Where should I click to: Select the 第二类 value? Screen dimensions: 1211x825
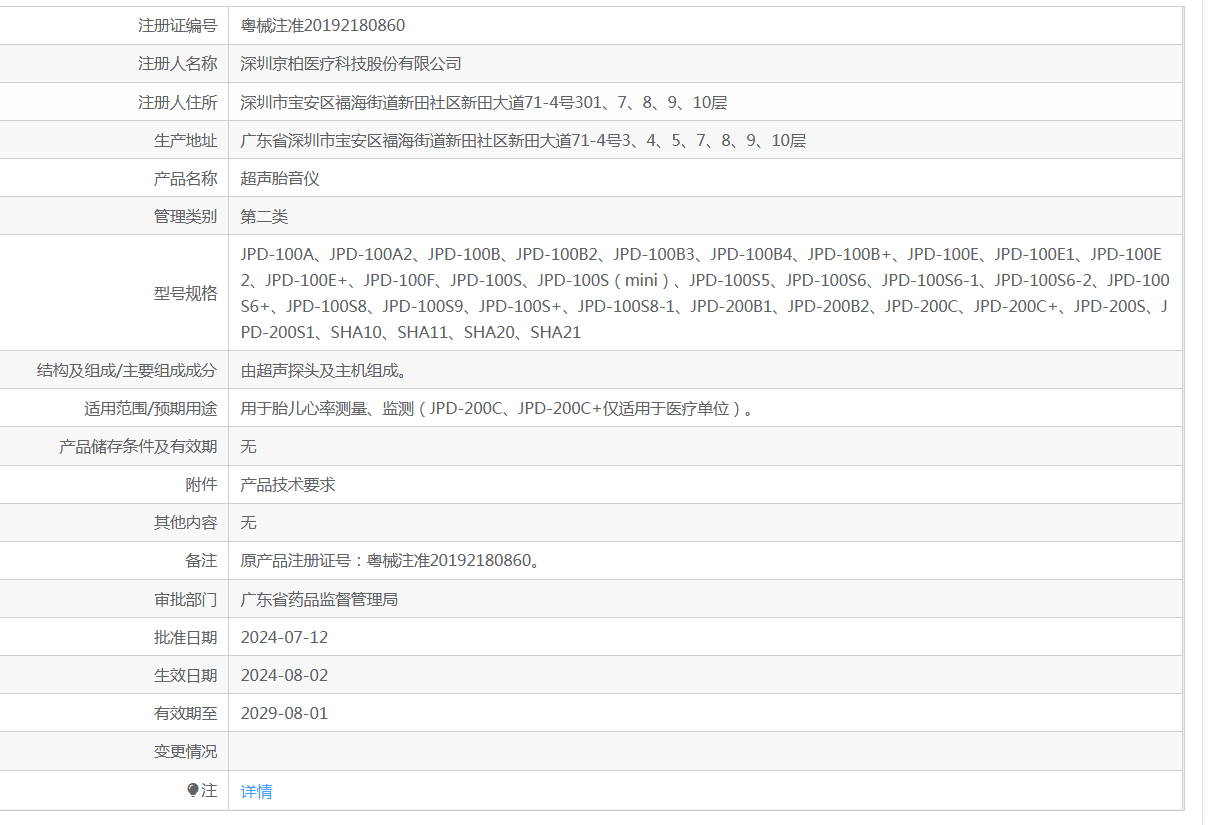(264, 216)
